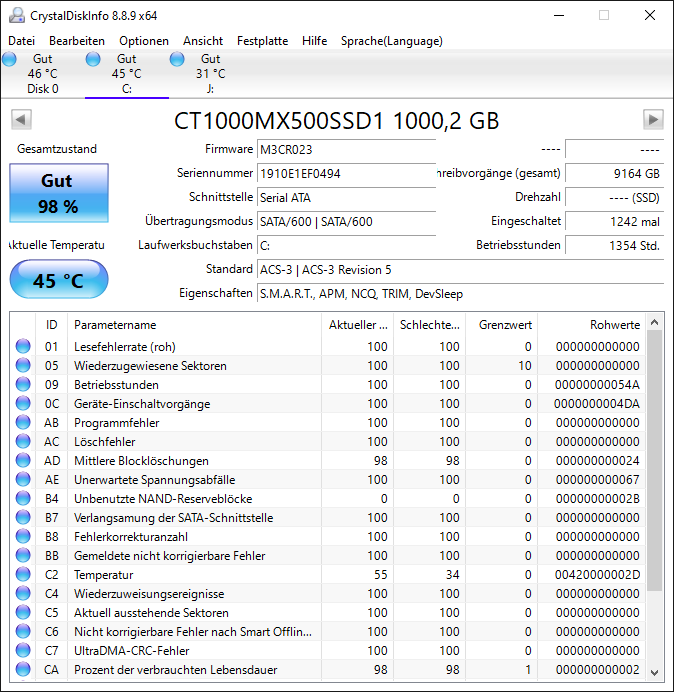The height and width of the screenshot is (692, 674).
Task: Click the serial number field 1910E1EF0494
Action: 346,173
